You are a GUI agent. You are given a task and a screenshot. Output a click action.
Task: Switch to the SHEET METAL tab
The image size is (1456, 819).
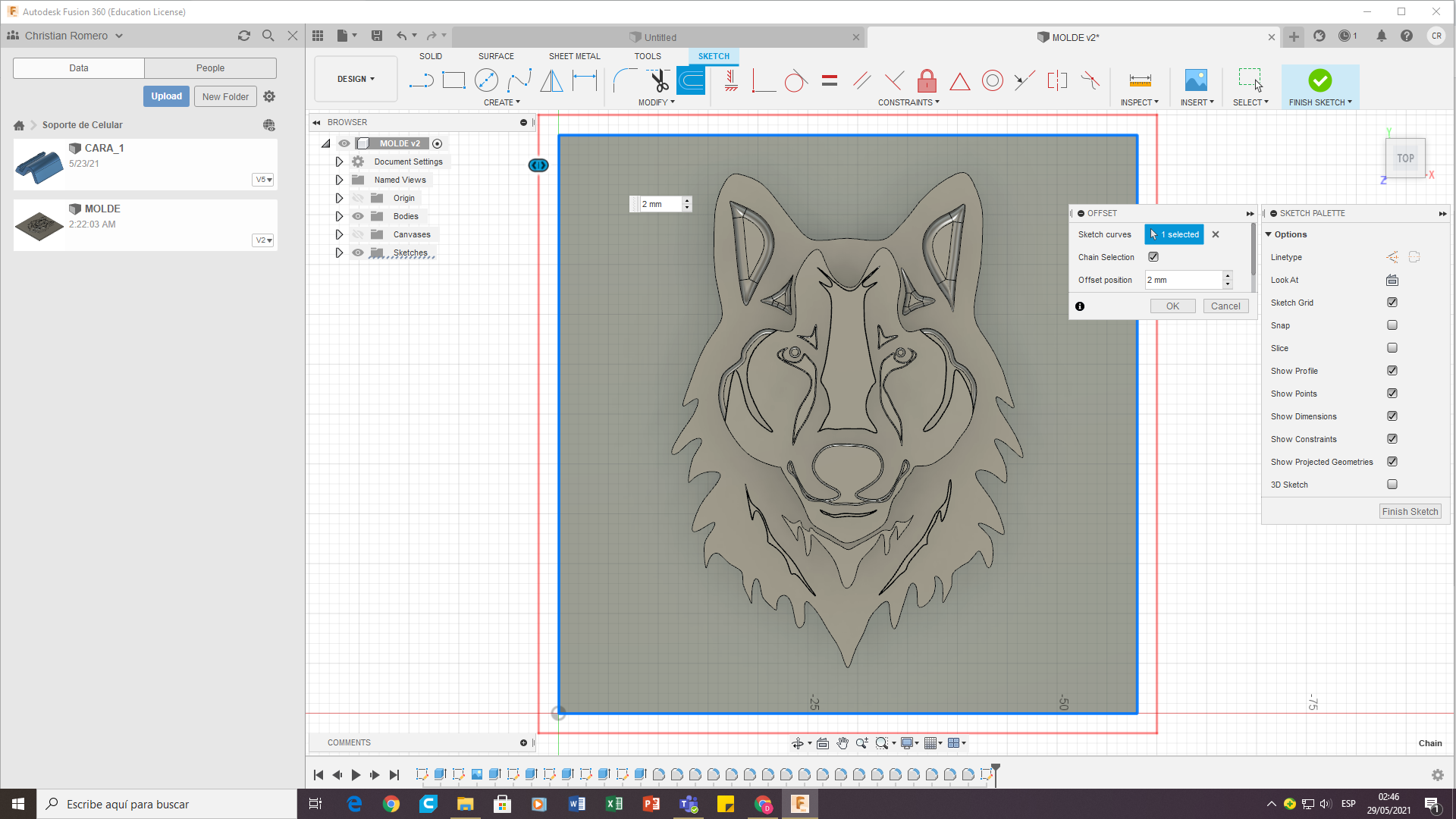575,56
